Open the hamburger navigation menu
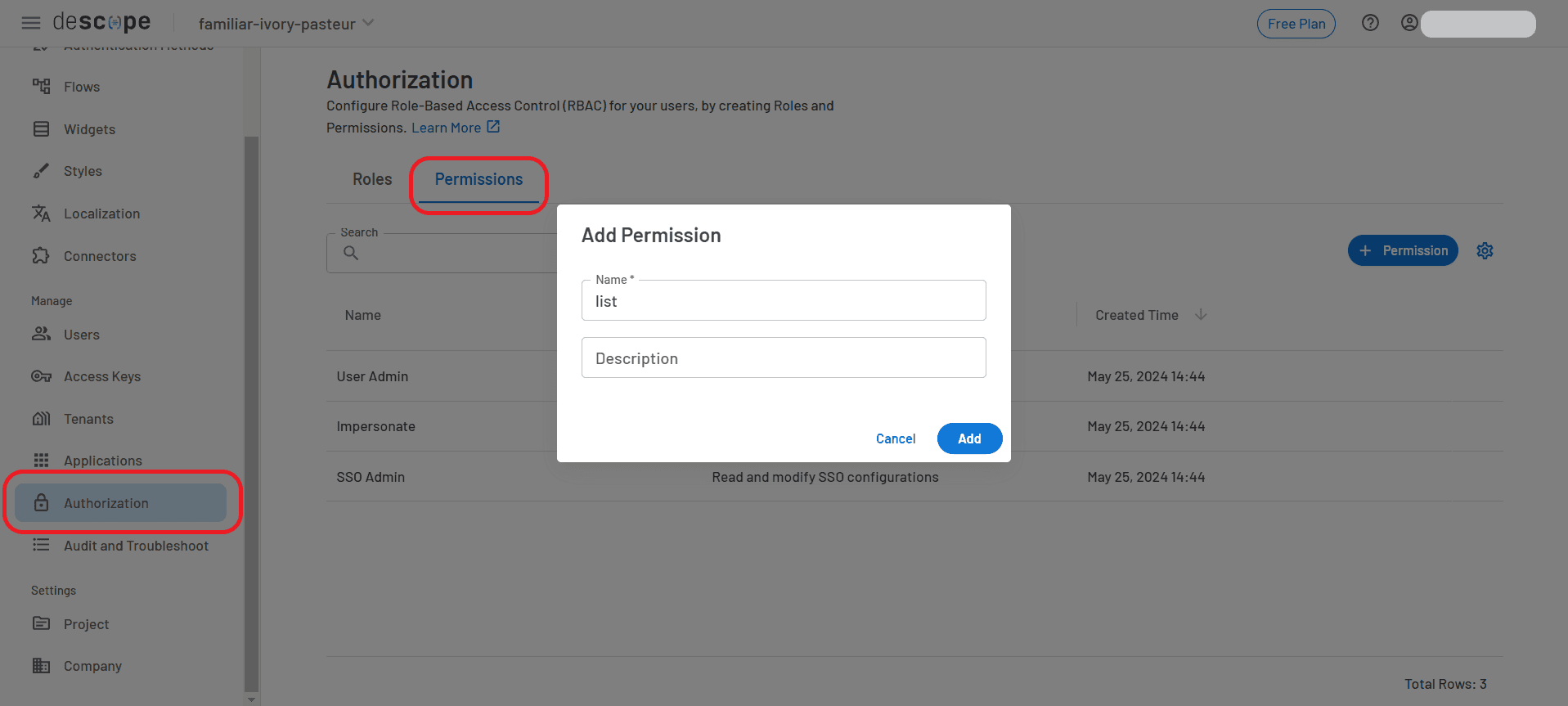Viewport: 1568px width, 706px height. click(31, 23)
